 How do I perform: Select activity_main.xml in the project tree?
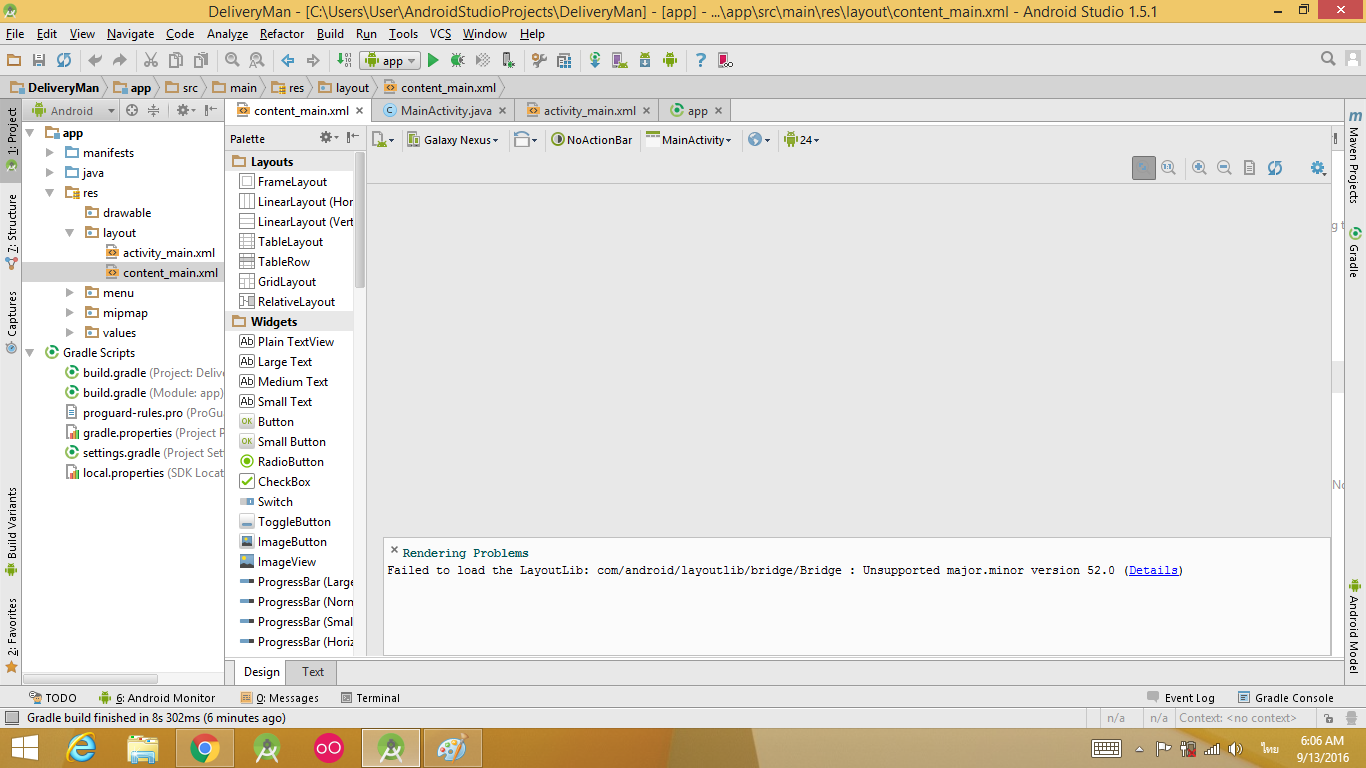pos(160,253)
